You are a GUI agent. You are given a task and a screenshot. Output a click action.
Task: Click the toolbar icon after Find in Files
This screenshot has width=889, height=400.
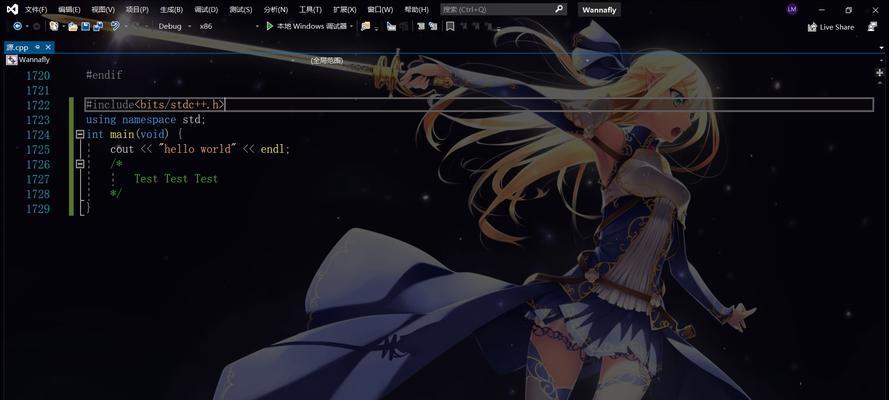coord(391,26)
